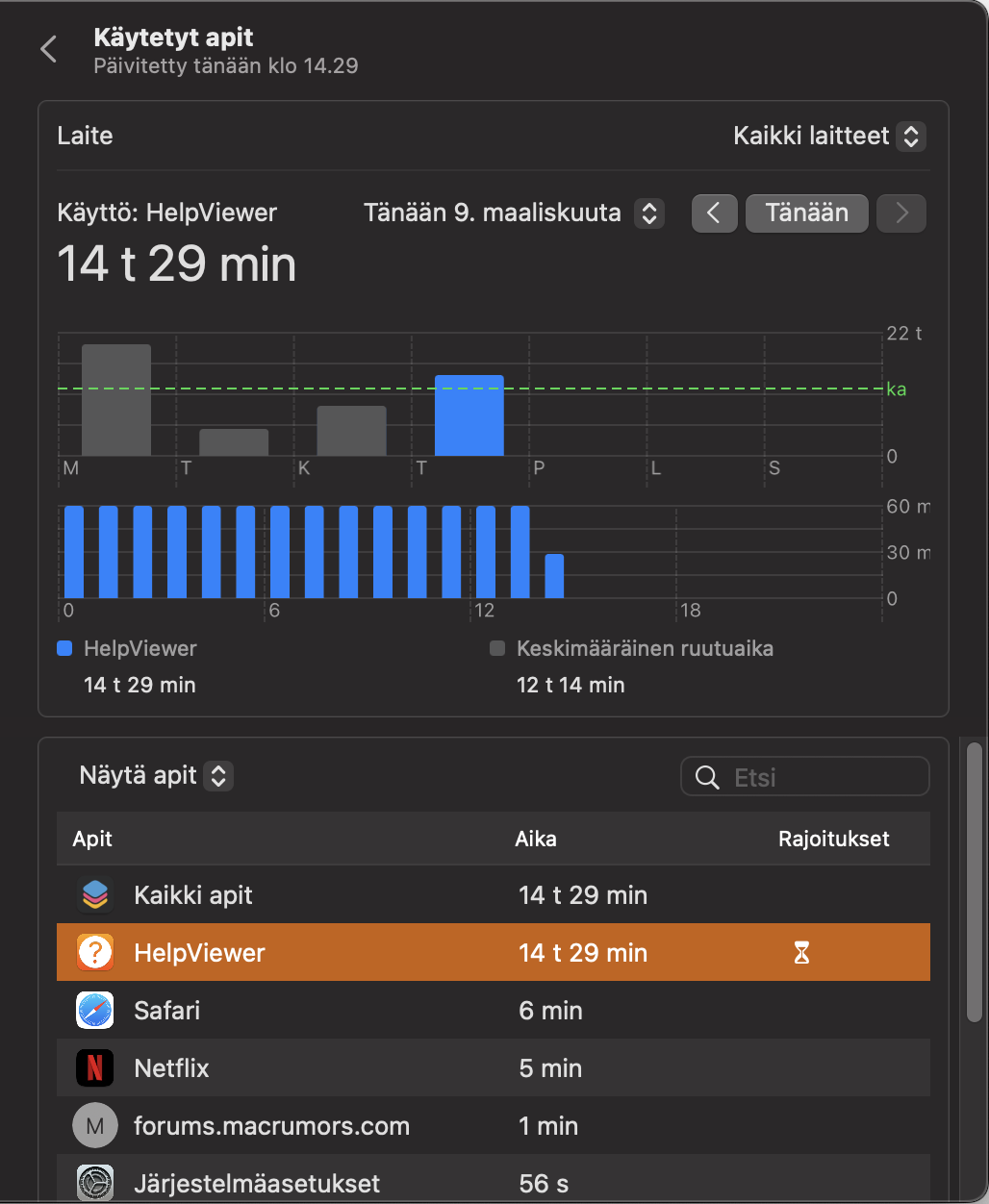This screenshot has height=1204, width=989.
Task: Click the Tuesday bar in weekly chart
Action: [x=234, y=442]
